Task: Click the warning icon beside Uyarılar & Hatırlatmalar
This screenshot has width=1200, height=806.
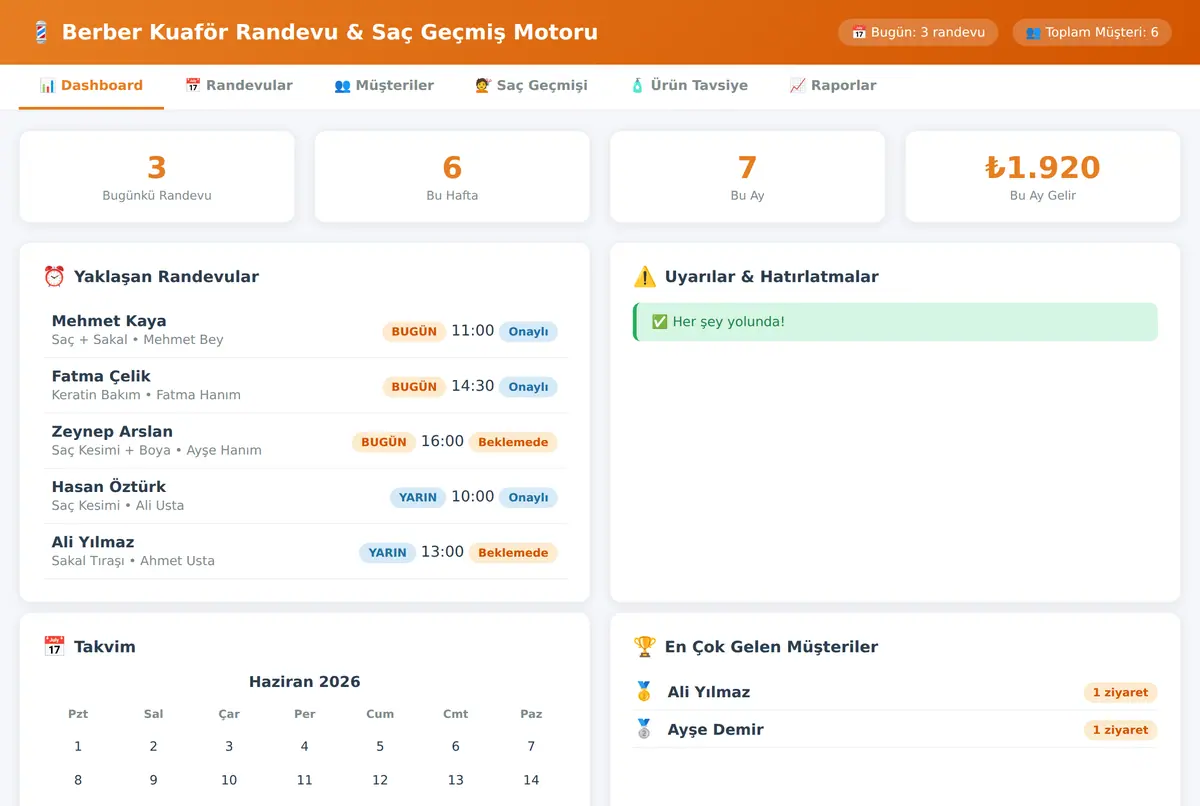Action: point(645,277)
